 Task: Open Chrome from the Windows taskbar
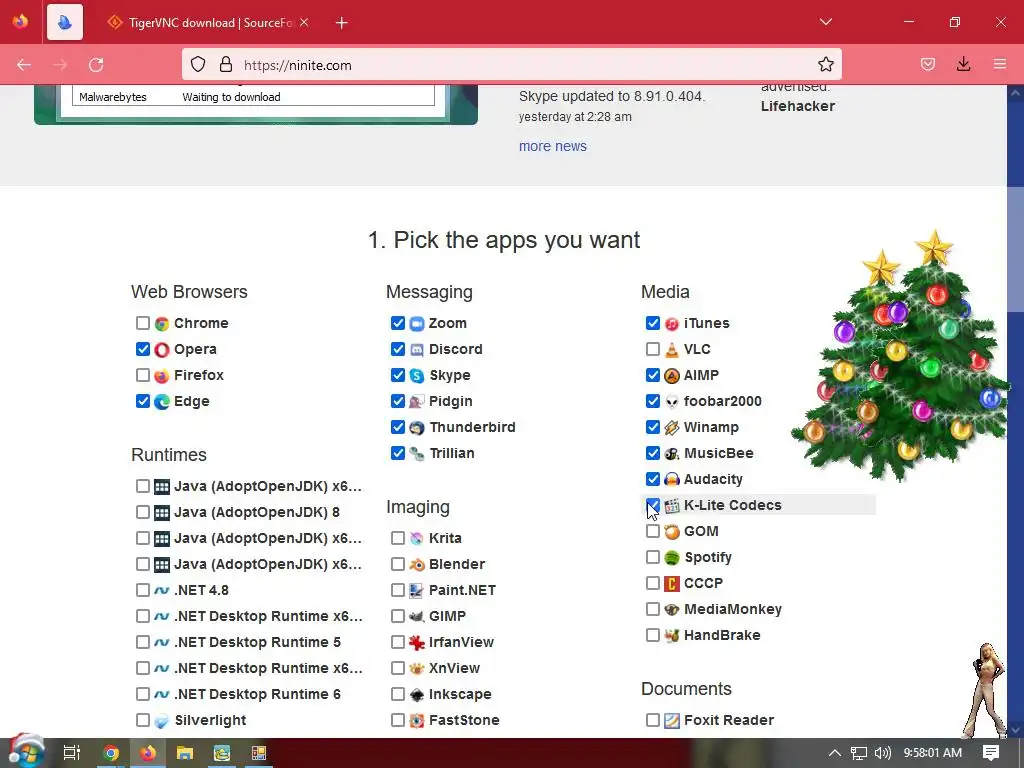click(111, 753)
